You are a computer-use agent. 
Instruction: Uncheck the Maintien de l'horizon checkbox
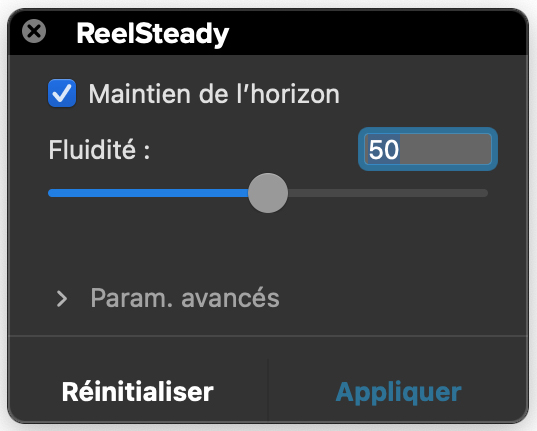coord(62,93)
